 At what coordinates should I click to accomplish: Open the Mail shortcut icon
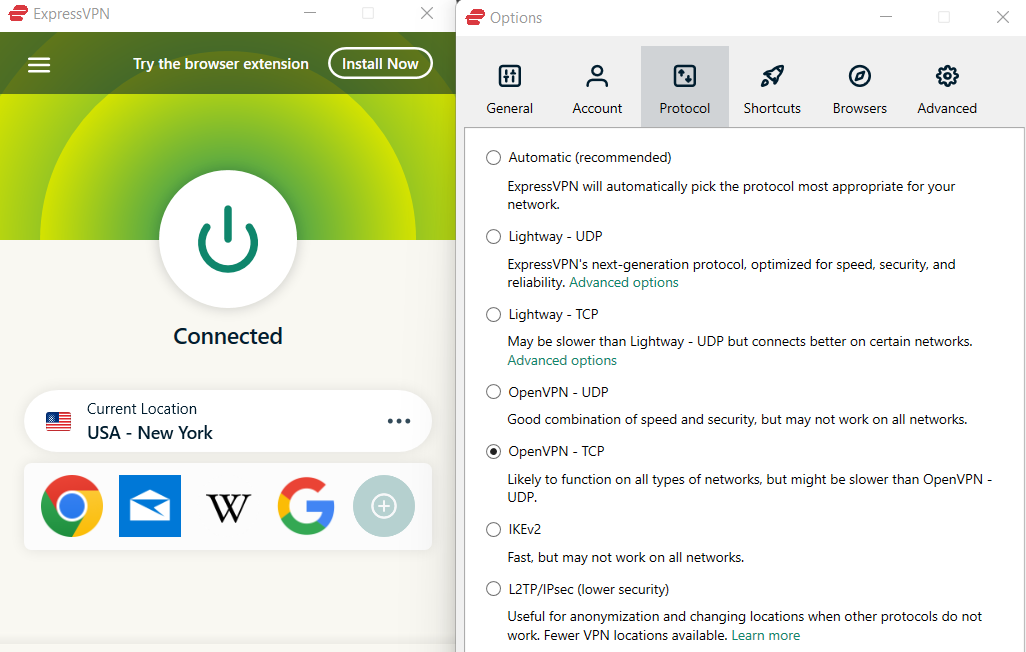click(x=150, y=506)
